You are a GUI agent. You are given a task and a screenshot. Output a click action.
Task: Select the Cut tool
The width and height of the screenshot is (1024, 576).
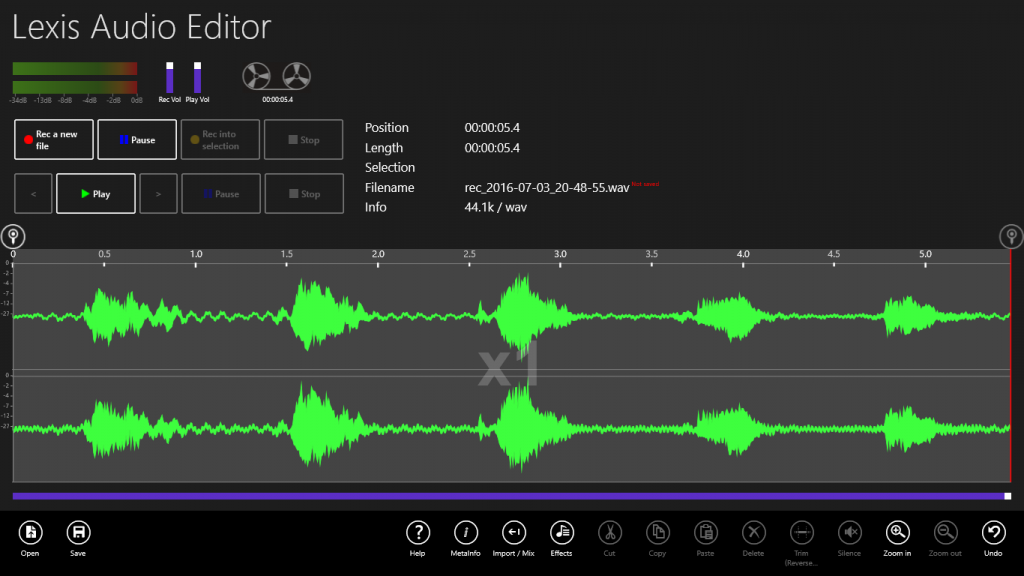click(609, 531)
